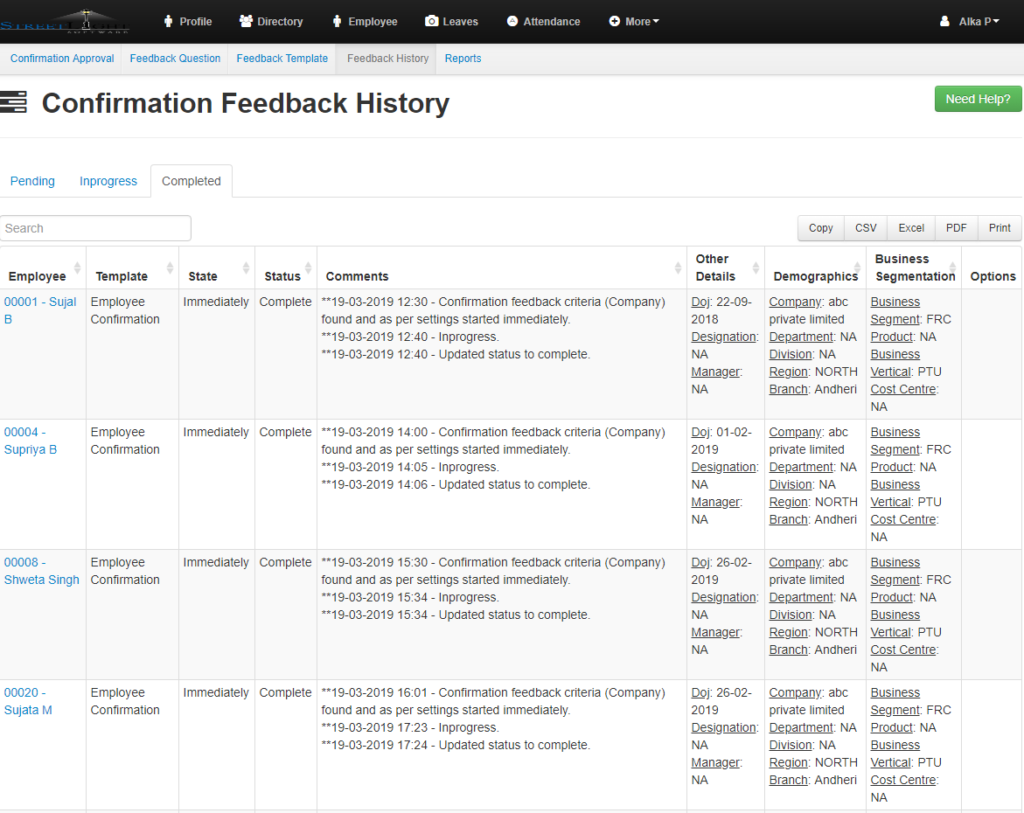Open employee link 00020 - Sujata M

(x=27, y=701)
